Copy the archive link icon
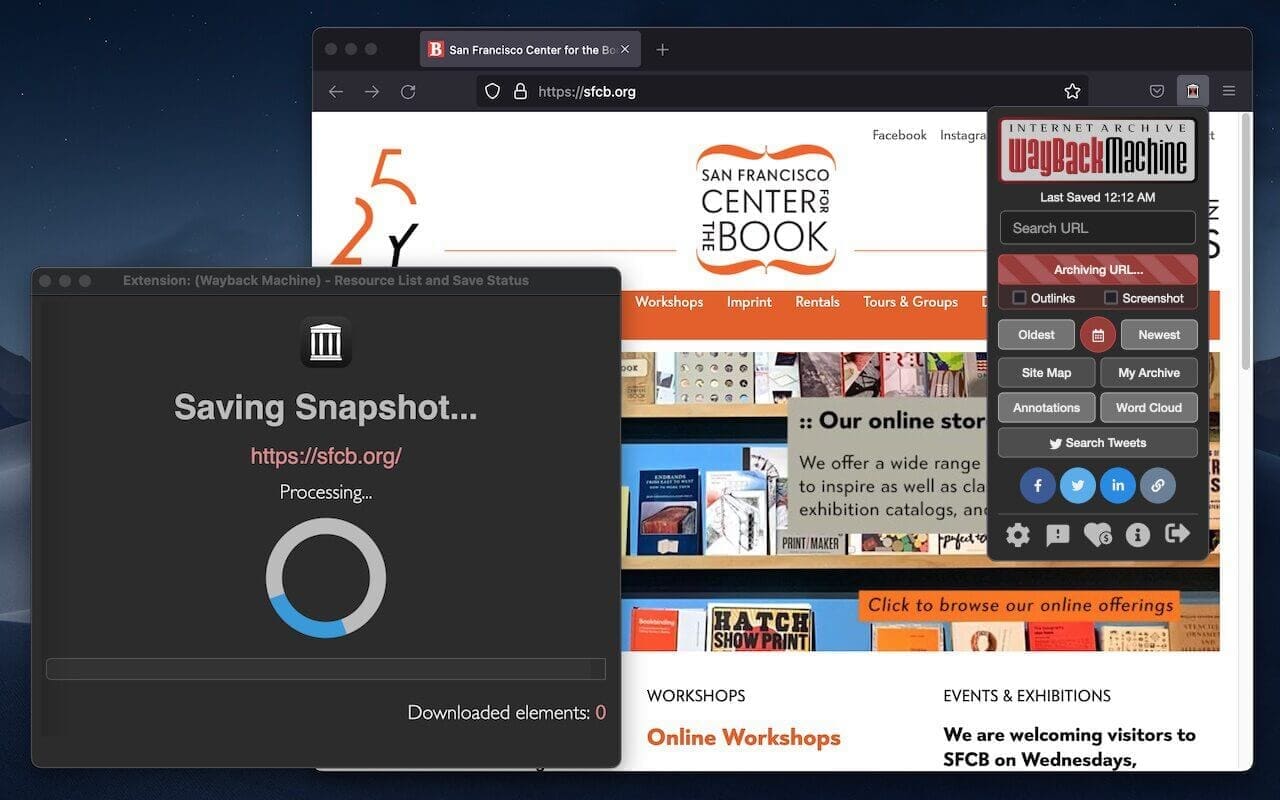 pos(1158,486)
